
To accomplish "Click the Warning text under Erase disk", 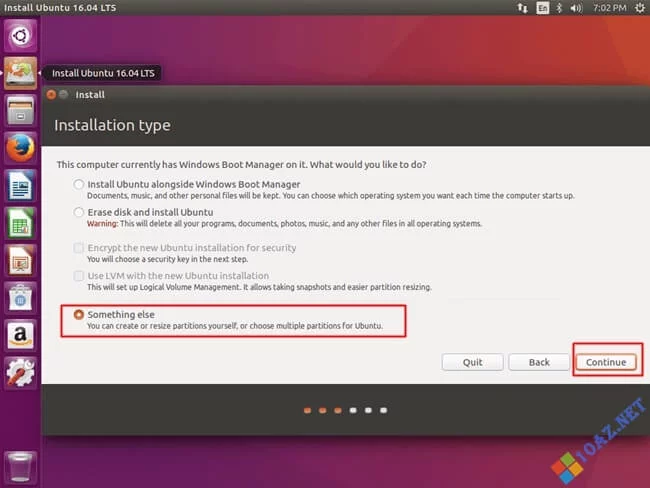I will pyautogui.click(x=284, y=223).
